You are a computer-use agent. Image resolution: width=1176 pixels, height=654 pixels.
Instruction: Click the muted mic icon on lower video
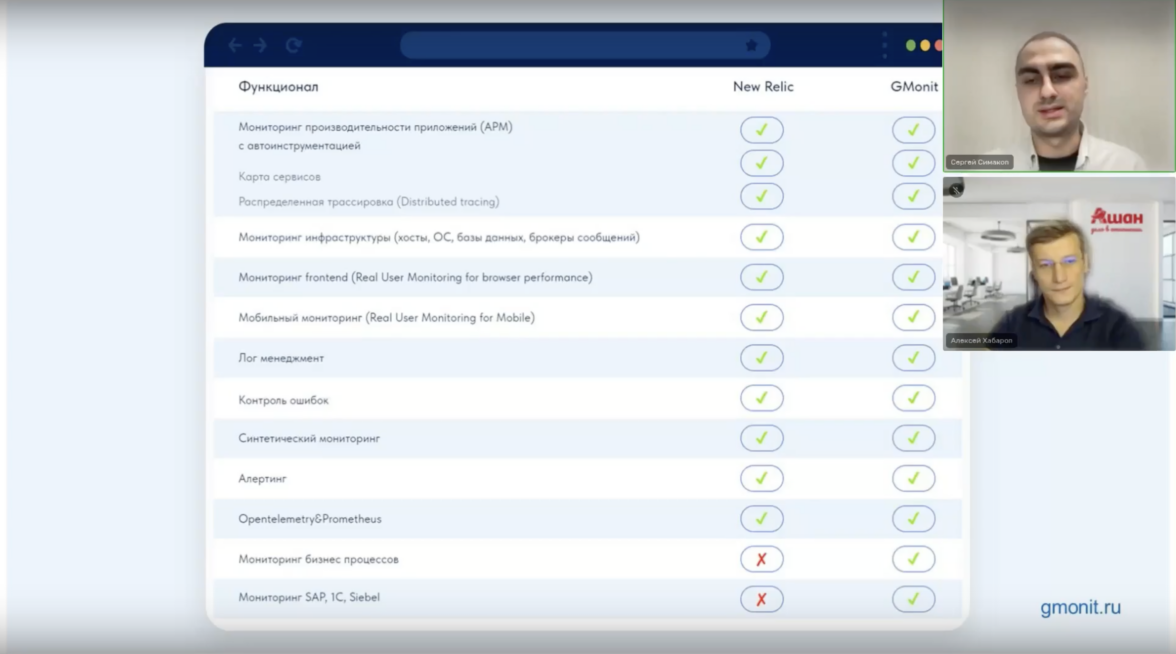coord(955,188)
